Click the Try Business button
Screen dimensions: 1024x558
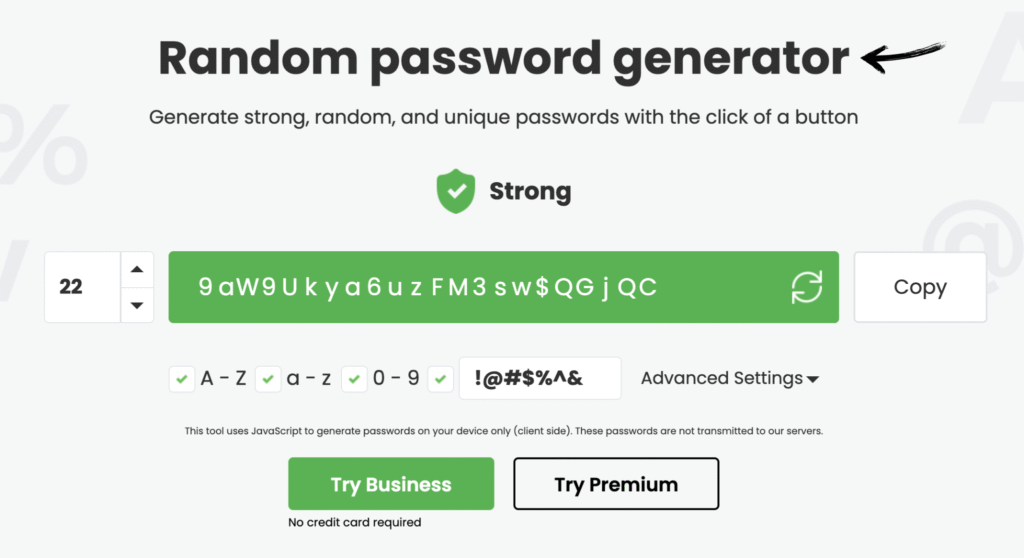[x=391, y=484]
